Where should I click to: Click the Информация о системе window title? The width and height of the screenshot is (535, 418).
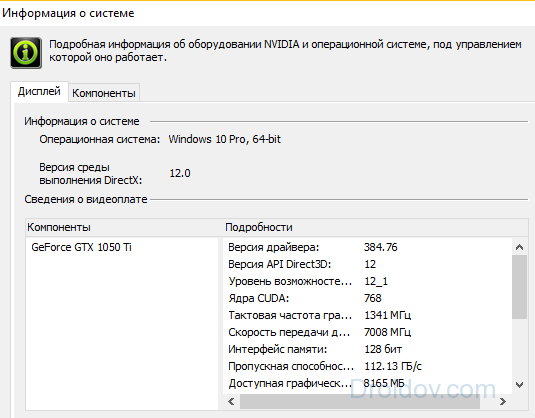pos(68,13)
